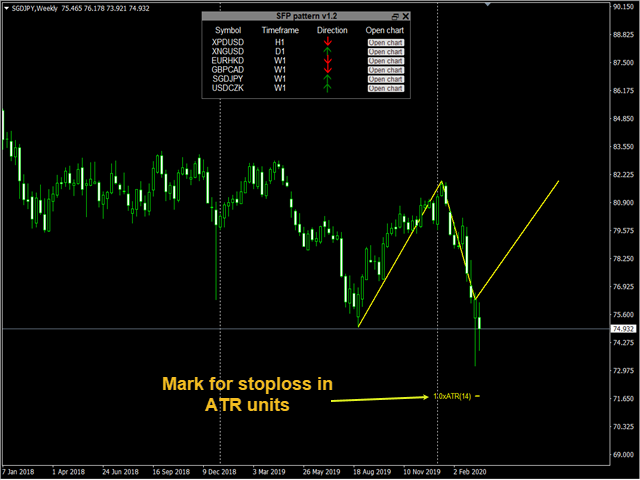
Task: Click the 18 Aug 2019 date label
Action: [x=372, y=472]
